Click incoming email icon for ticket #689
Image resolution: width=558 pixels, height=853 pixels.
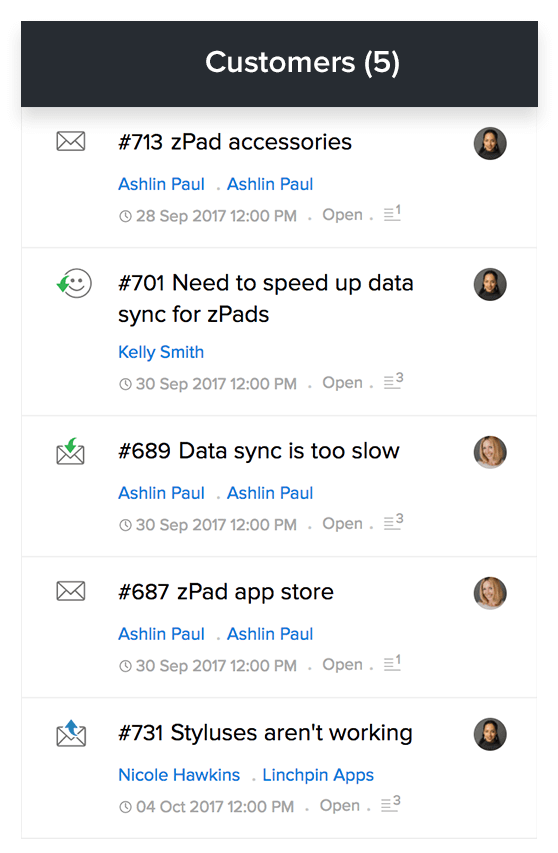[71, 452]
